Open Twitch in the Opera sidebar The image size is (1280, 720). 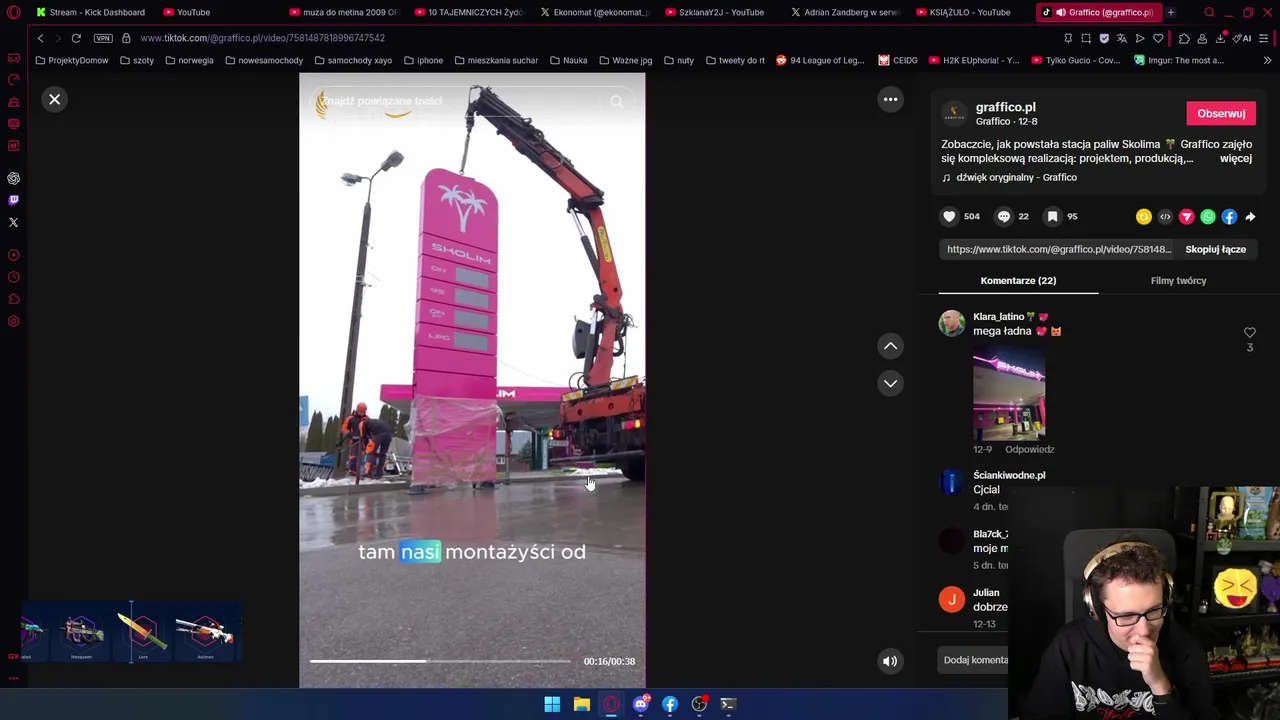click(13, 200)
